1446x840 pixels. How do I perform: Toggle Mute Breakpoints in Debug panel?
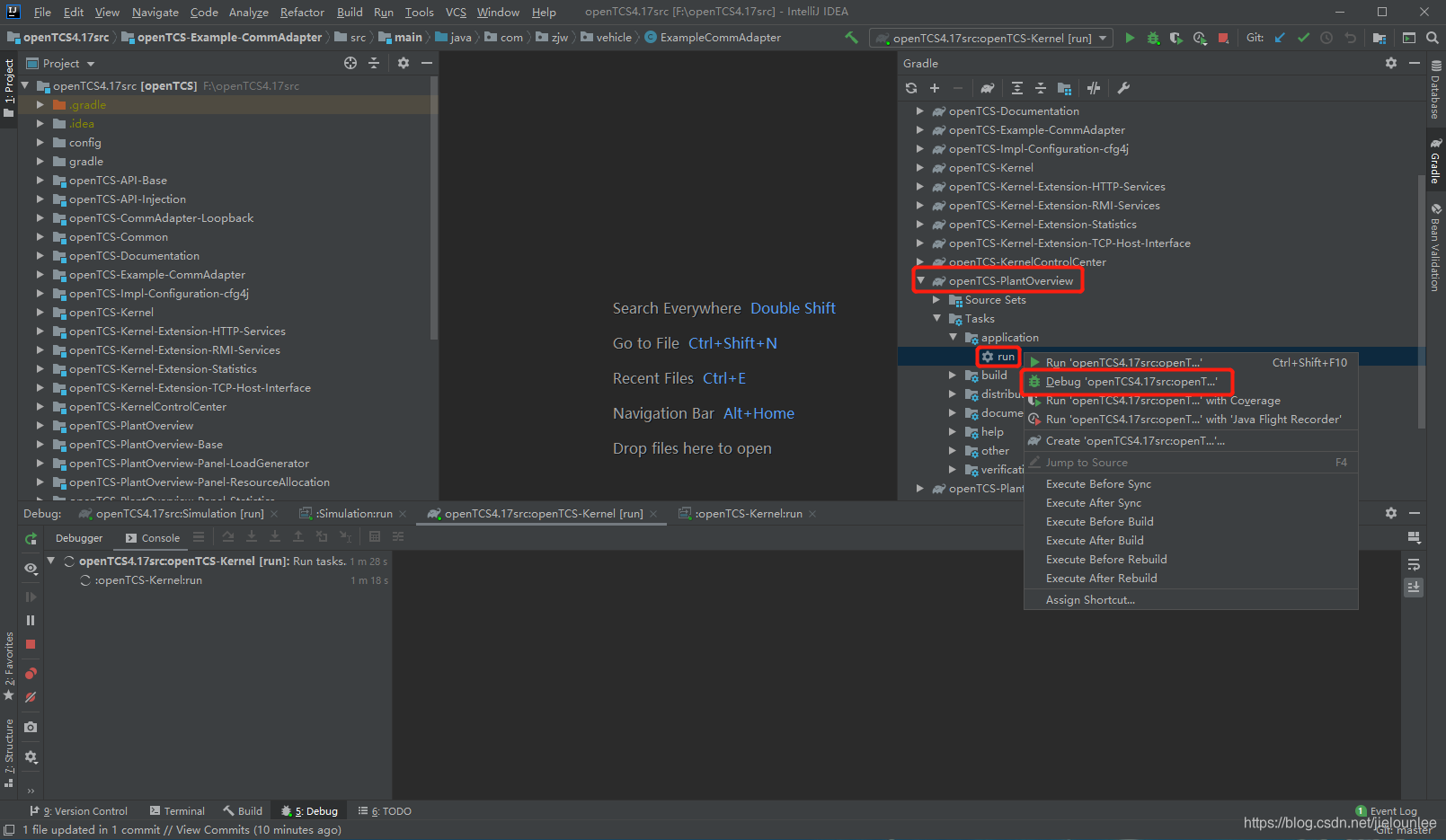(x=31, y=697)
